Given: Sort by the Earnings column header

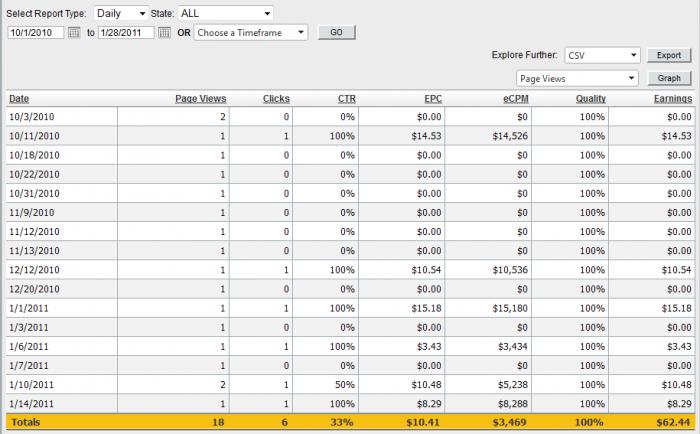Looking at the screenshot, I should click(x=672, y=99).
